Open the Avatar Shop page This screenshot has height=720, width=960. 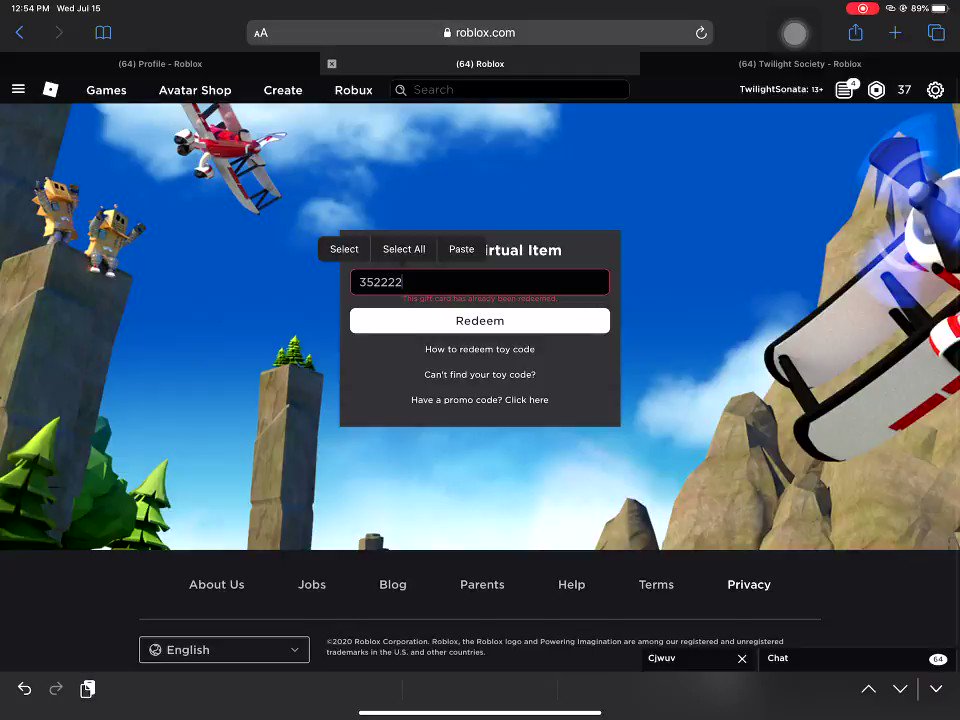[x=195, y=90]
